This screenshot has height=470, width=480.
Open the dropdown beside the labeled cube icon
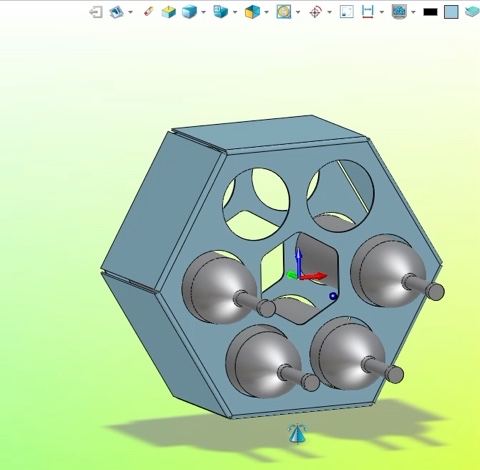pos(235,12)
